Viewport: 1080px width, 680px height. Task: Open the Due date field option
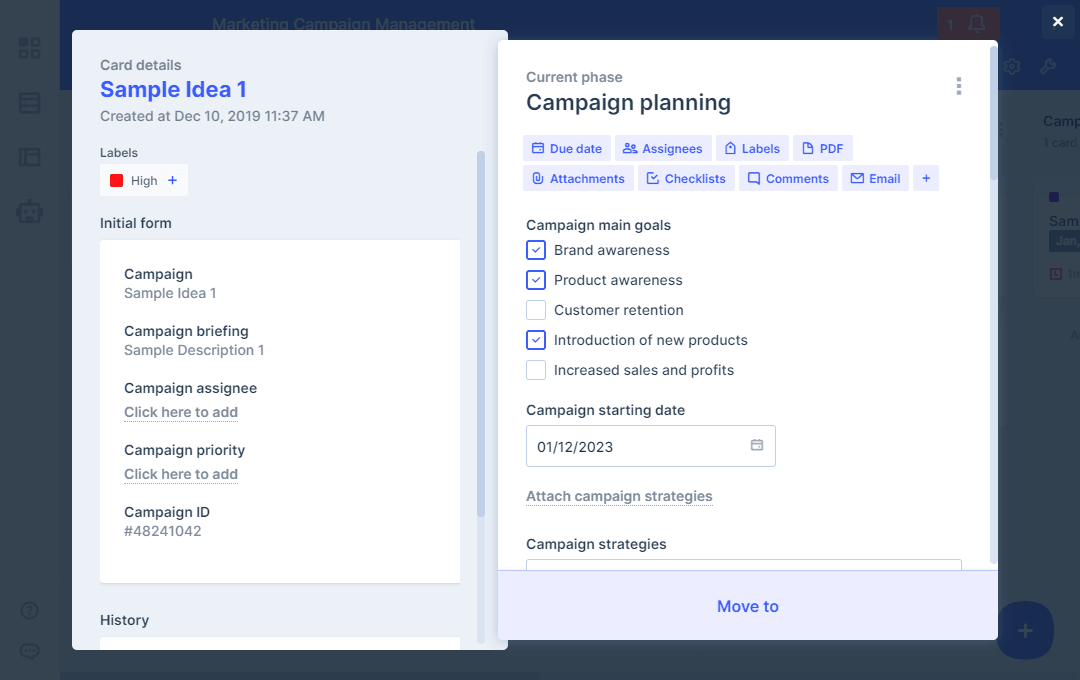(x=566, y=148)
